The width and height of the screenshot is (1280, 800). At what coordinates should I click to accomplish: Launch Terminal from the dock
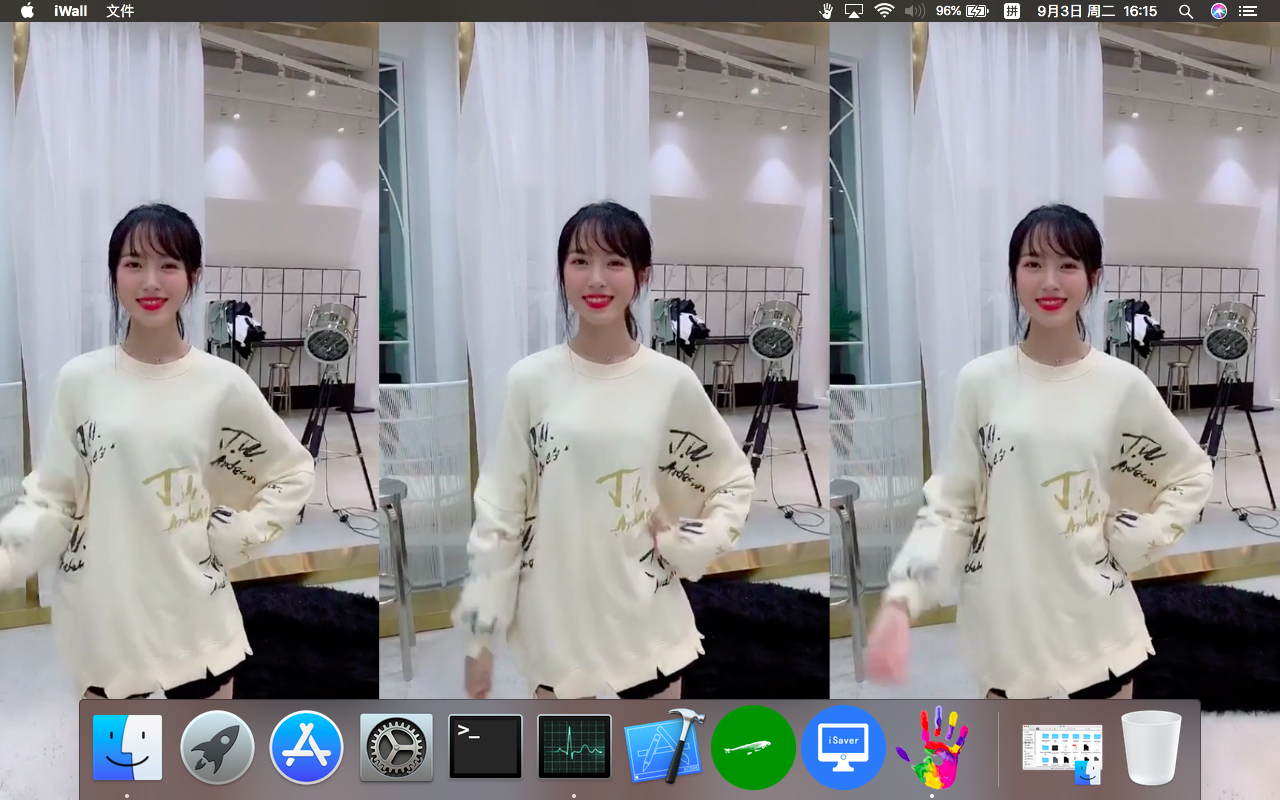[485, 747]
